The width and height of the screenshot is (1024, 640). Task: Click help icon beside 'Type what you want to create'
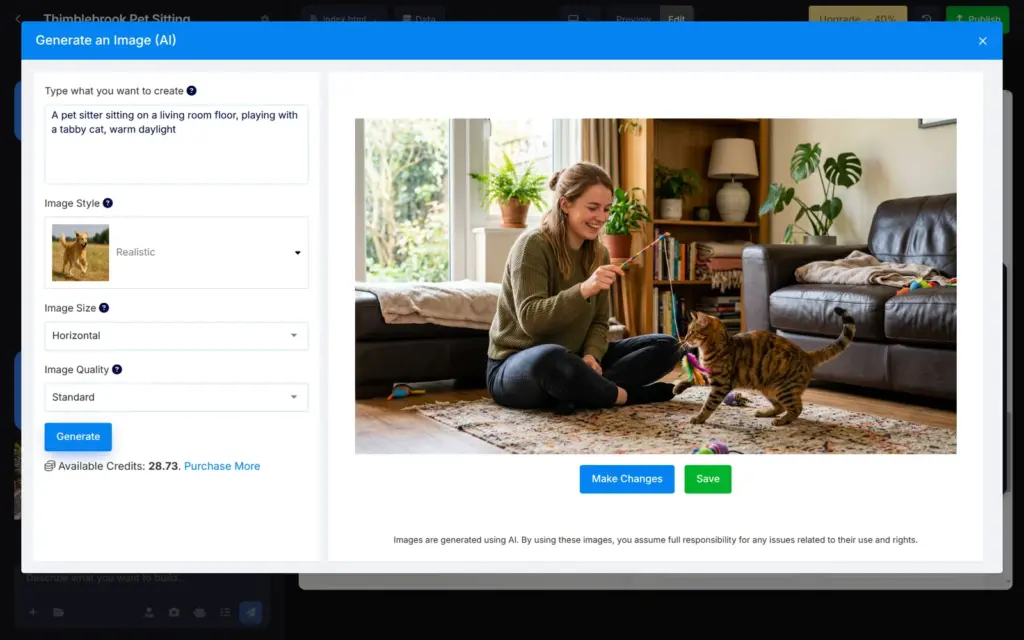(x=191, y=91)
